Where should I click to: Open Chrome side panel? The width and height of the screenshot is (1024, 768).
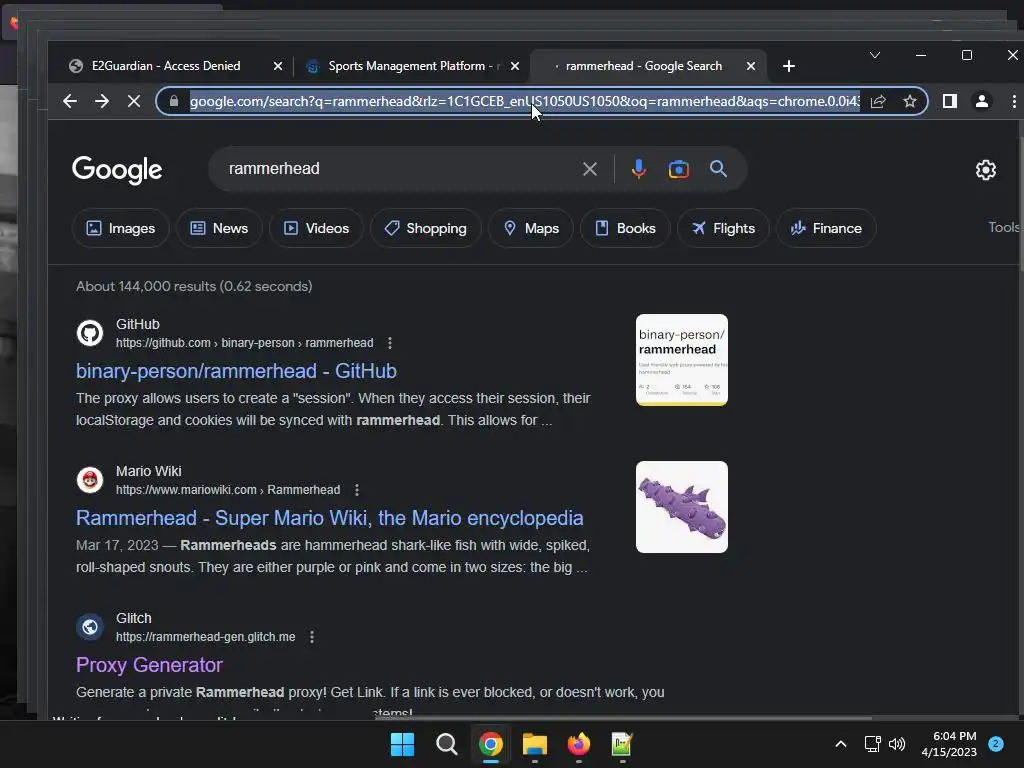coord(950,101)
